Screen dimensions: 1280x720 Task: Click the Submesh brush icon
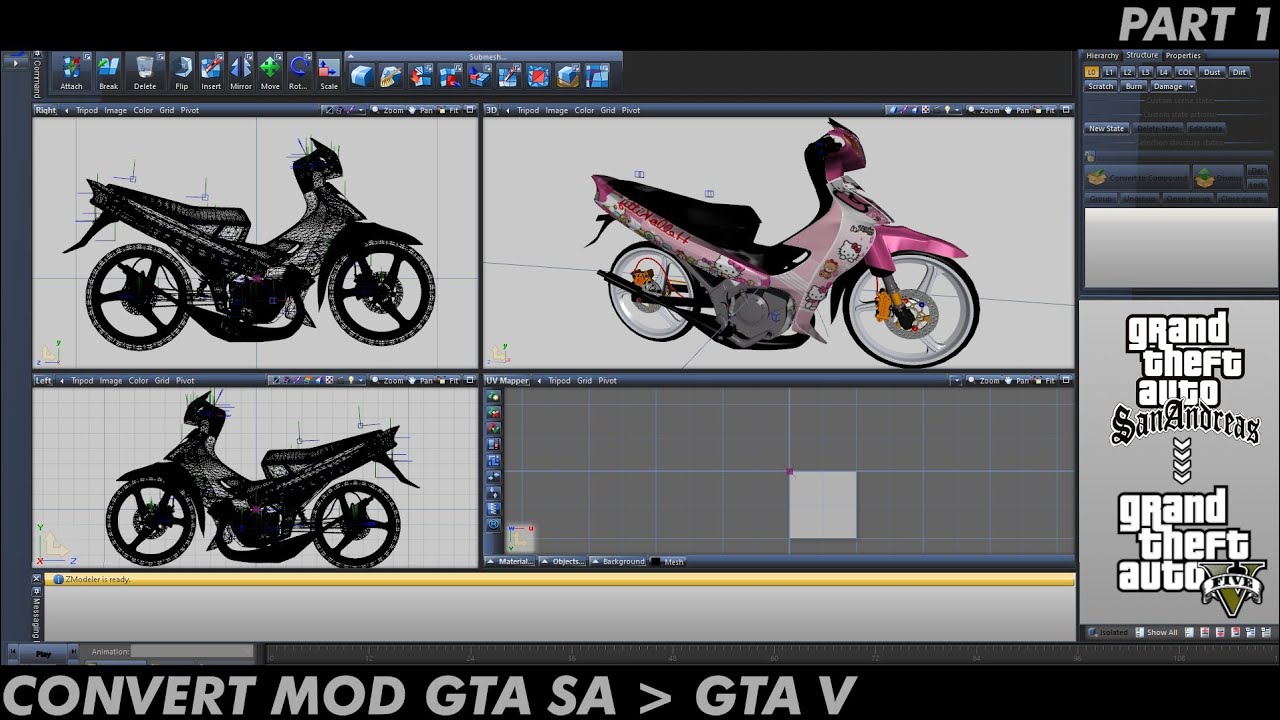tap(391, 76)
